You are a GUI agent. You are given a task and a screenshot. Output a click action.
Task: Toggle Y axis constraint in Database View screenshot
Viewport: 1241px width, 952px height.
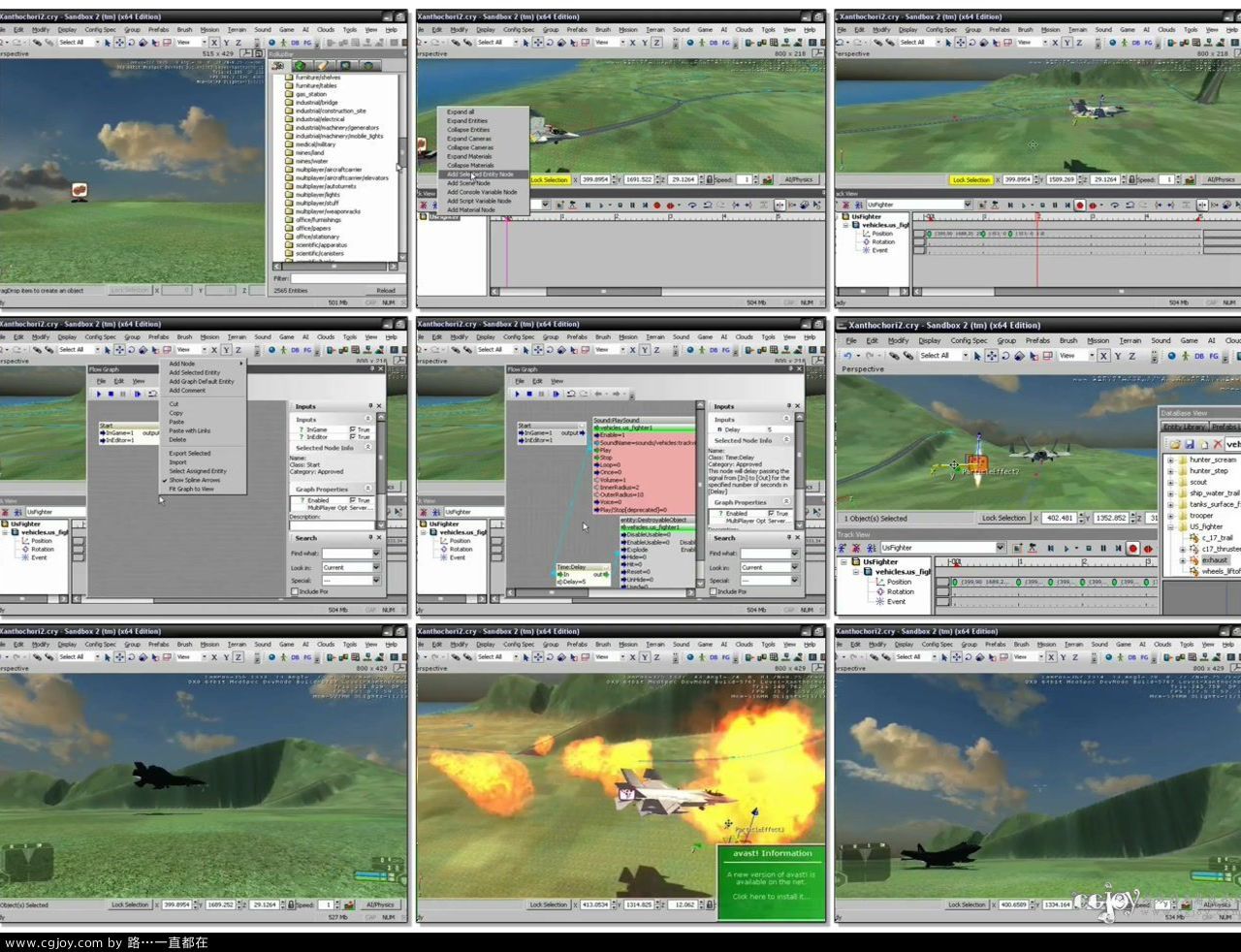[1118, 356]
